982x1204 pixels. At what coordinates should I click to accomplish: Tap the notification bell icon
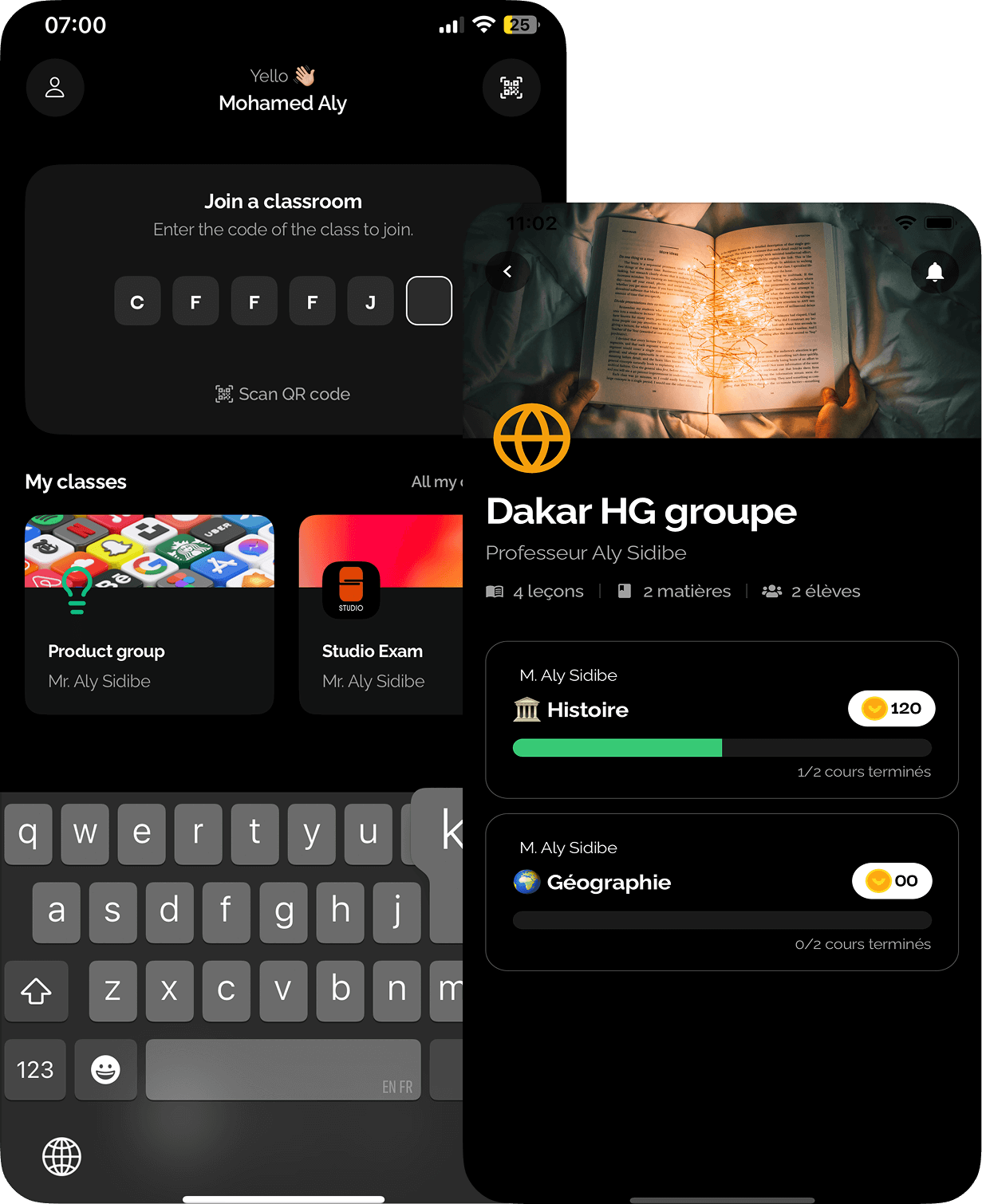[x=935, y=272]
